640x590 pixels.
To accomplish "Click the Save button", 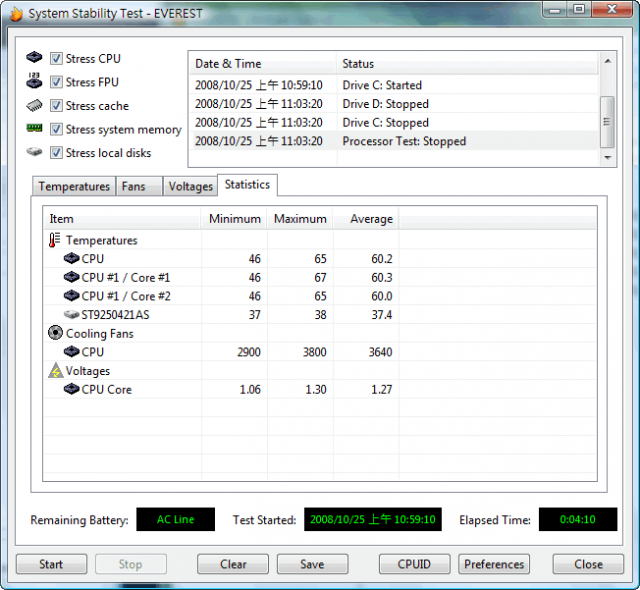I will tap(312, 564).
